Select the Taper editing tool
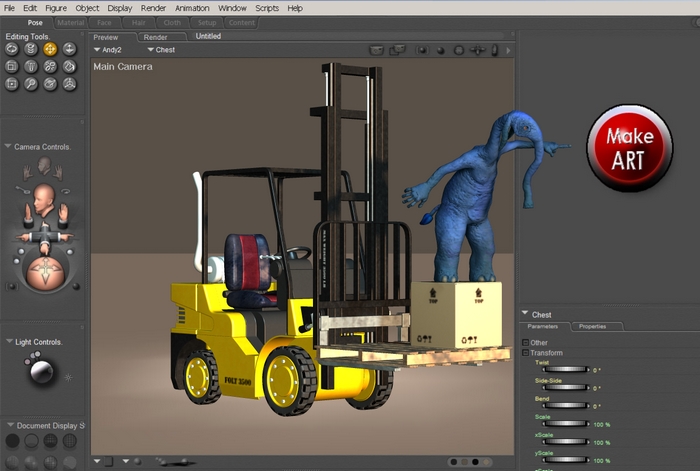The image size is (700, 471). point(31,66)
